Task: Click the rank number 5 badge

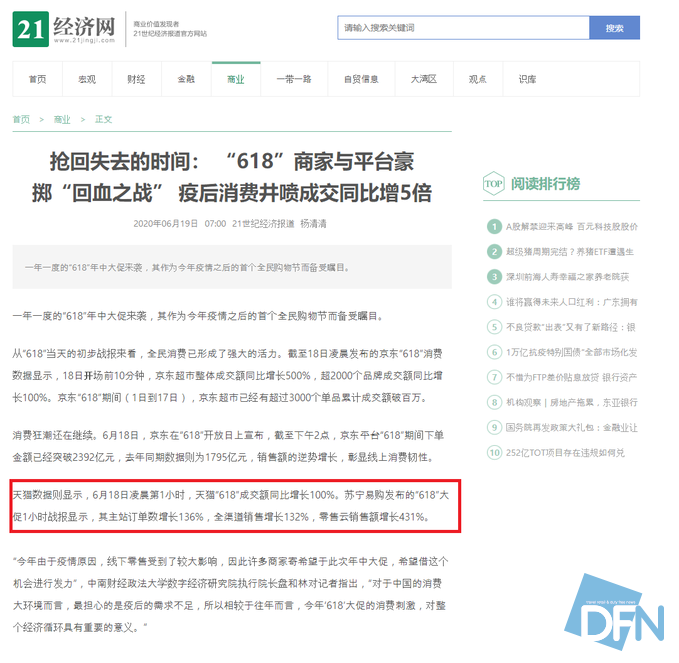Action: tap(494, 327)
